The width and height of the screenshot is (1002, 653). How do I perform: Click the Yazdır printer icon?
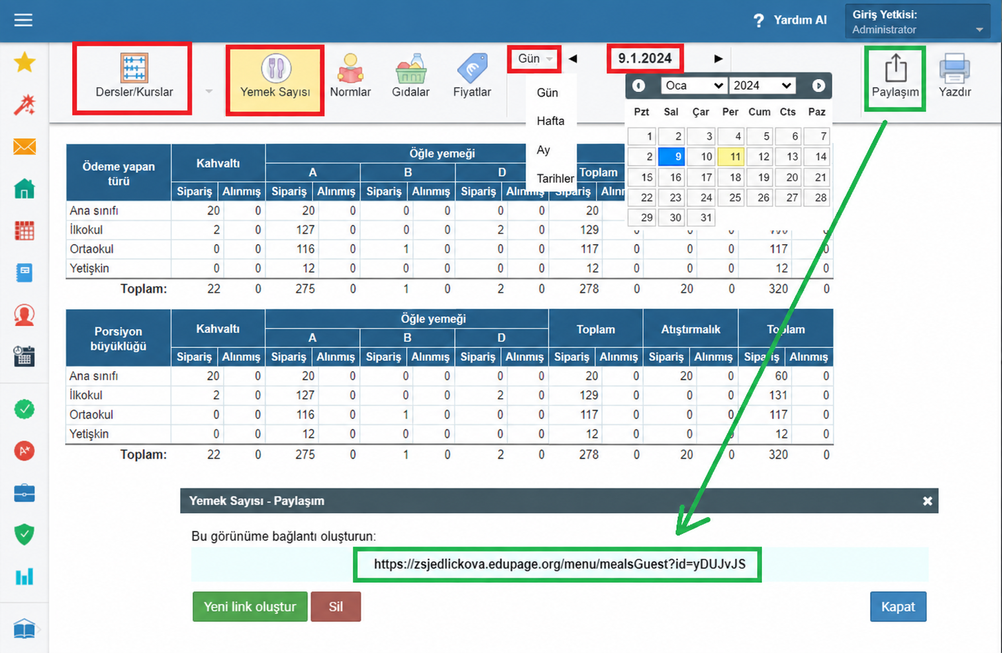coord(955,68)
